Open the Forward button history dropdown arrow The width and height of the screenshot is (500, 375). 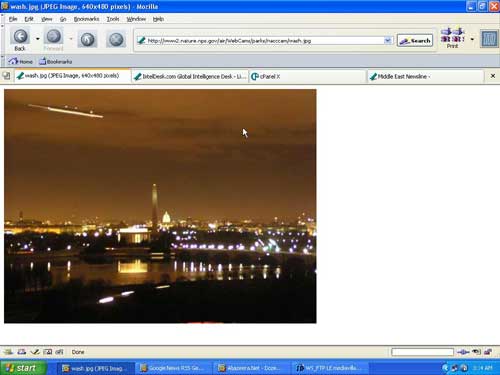tap(71, 39)
